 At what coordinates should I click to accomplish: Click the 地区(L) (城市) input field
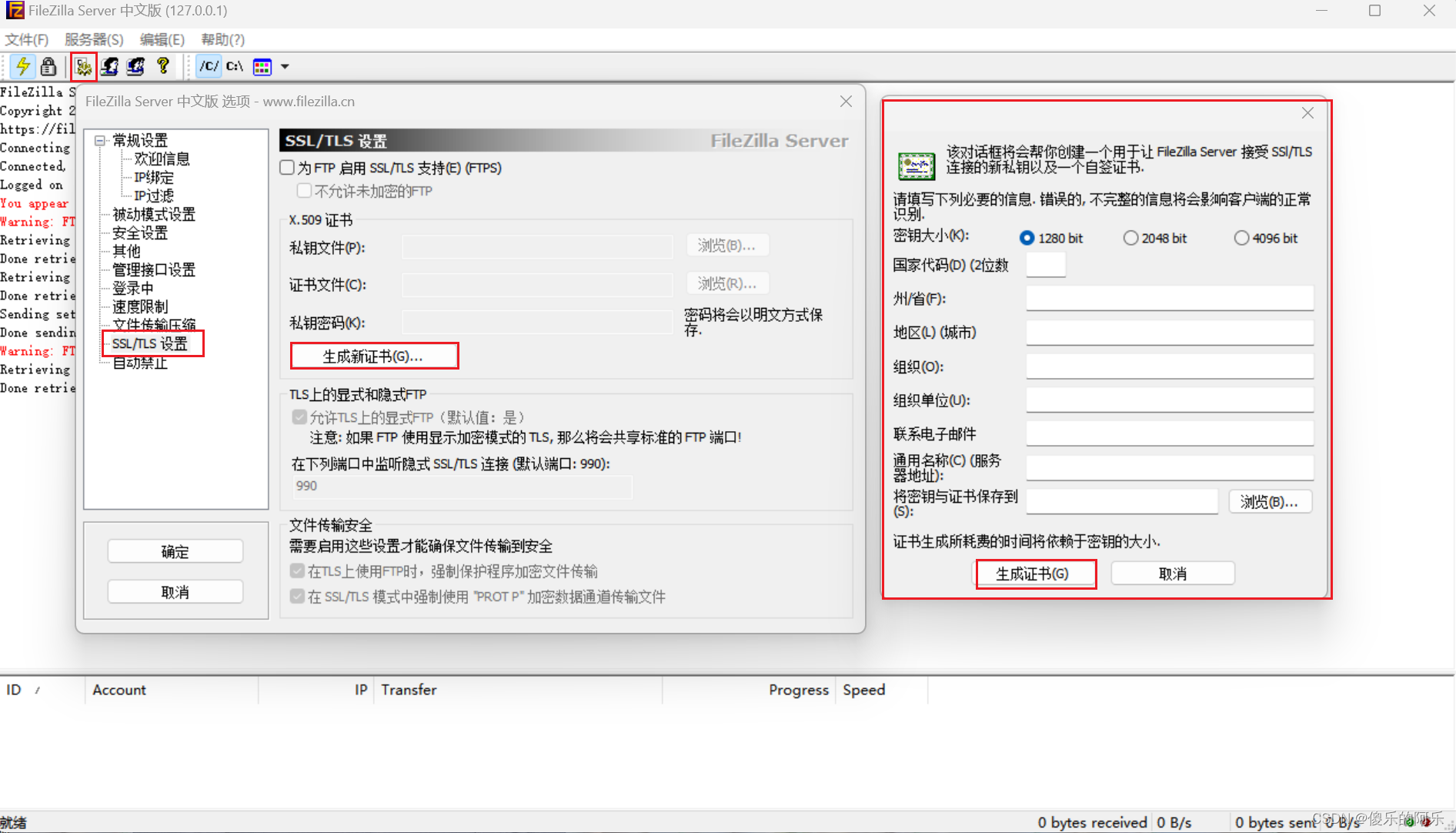1170,332
